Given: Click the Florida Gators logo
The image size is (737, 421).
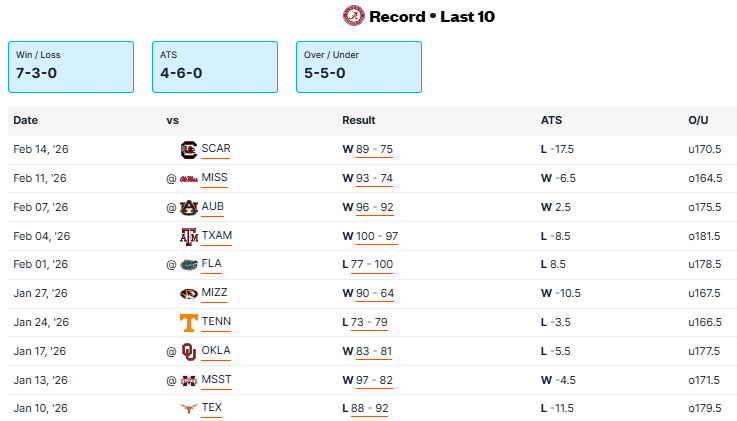Looking at the screenshot, I should [188, 266].
